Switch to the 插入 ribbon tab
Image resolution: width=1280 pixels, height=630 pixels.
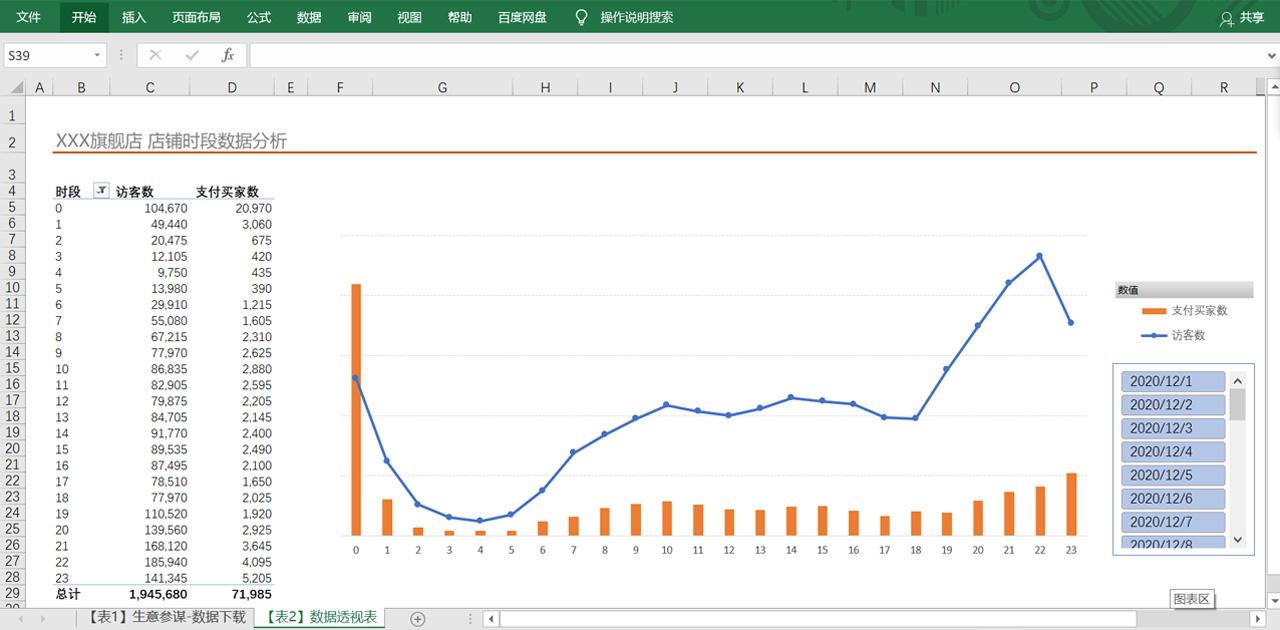tap(134, 17)
